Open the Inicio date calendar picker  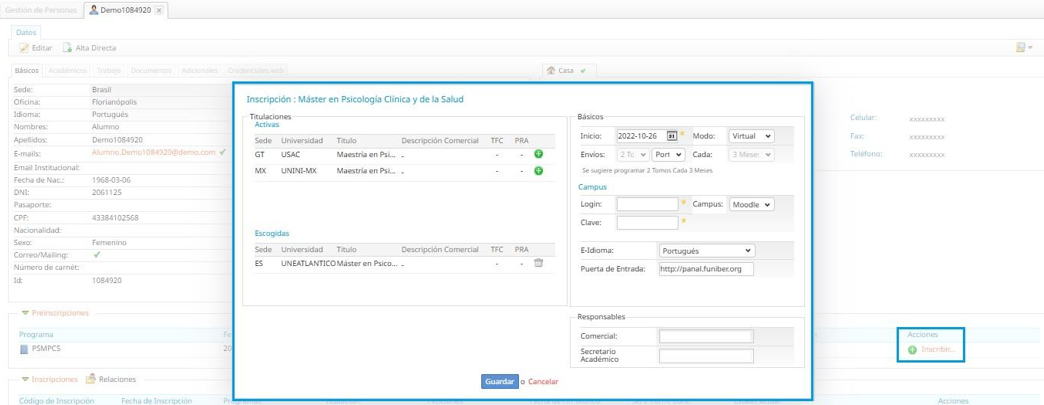(x=672, y=136)
